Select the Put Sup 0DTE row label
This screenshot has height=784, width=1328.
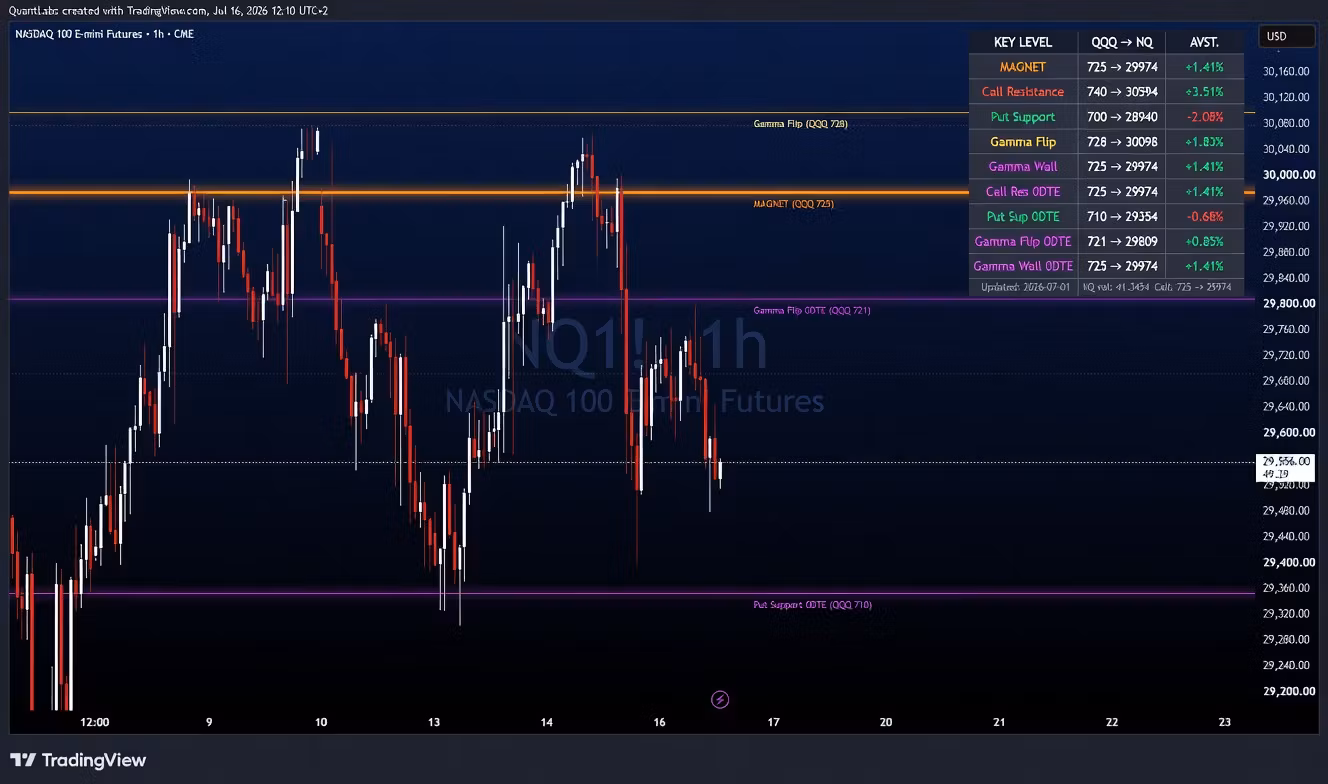1022,216
